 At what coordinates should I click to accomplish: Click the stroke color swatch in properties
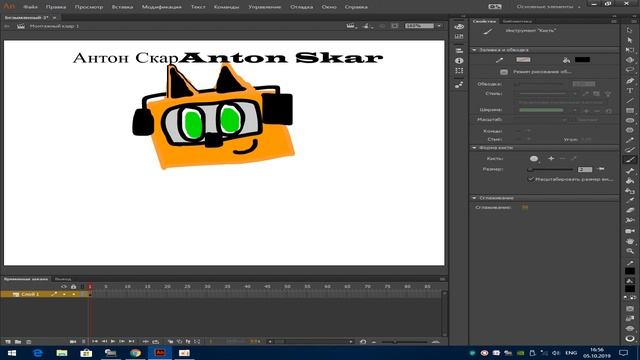(523, 60)
